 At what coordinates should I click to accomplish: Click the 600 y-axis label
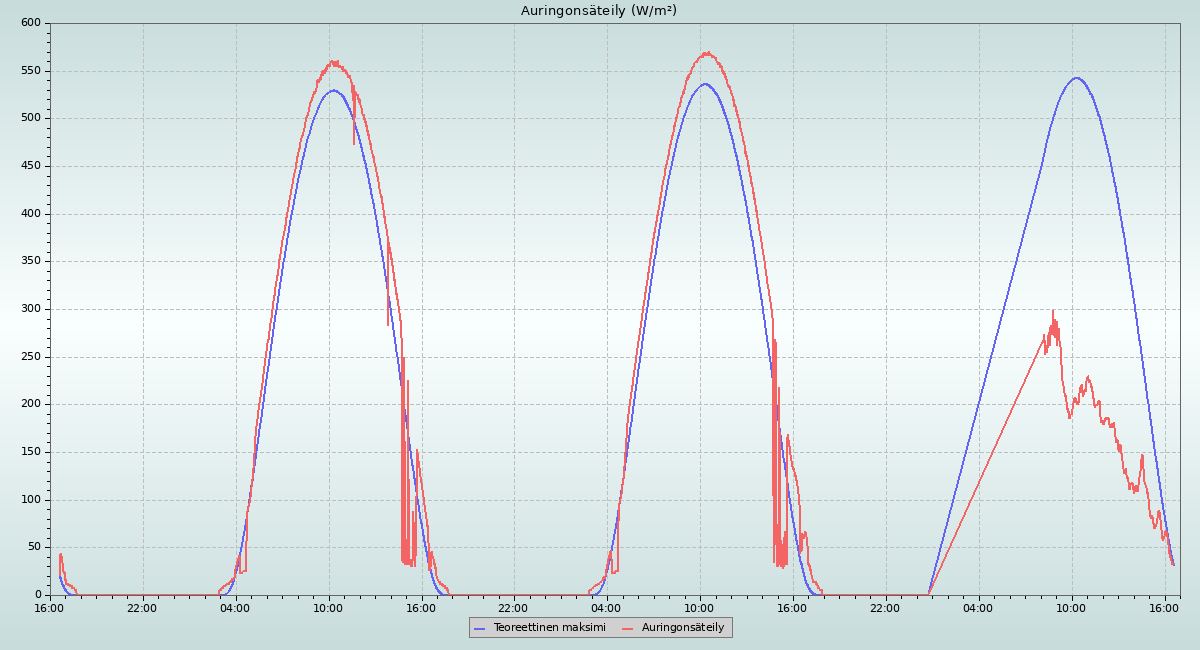31,23
